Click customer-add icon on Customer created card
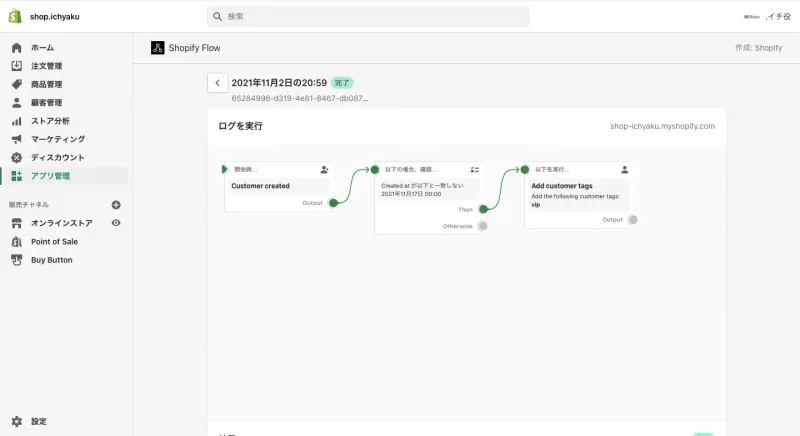This screenshot has height=436, width=800. point(324,169)
